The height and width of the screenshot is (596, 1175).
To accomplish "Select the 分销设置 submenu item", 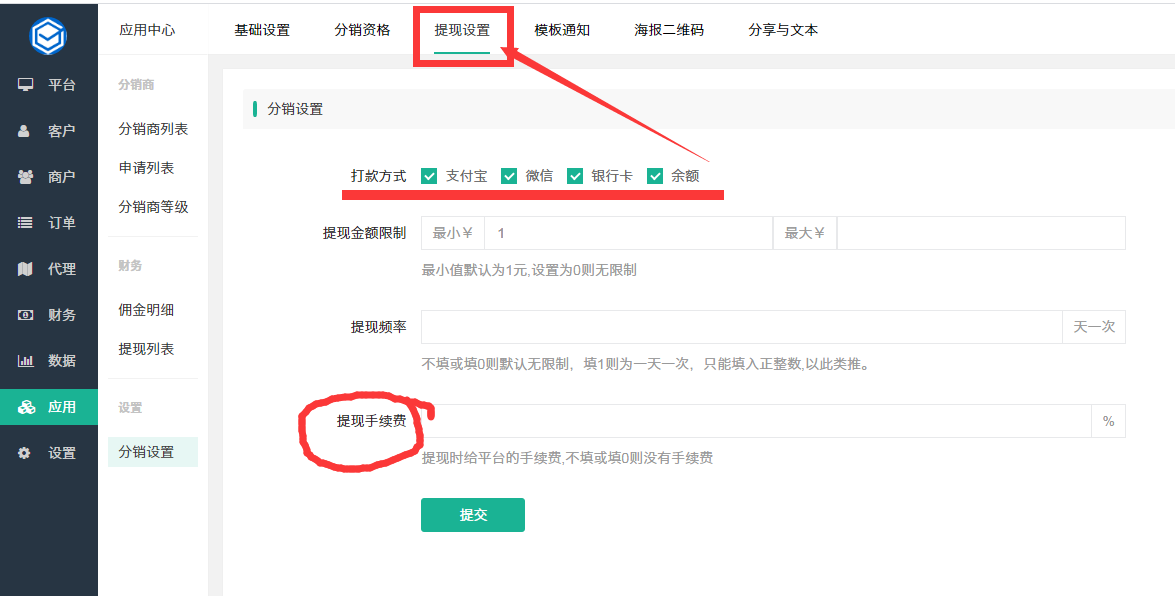I will point(153,452).
